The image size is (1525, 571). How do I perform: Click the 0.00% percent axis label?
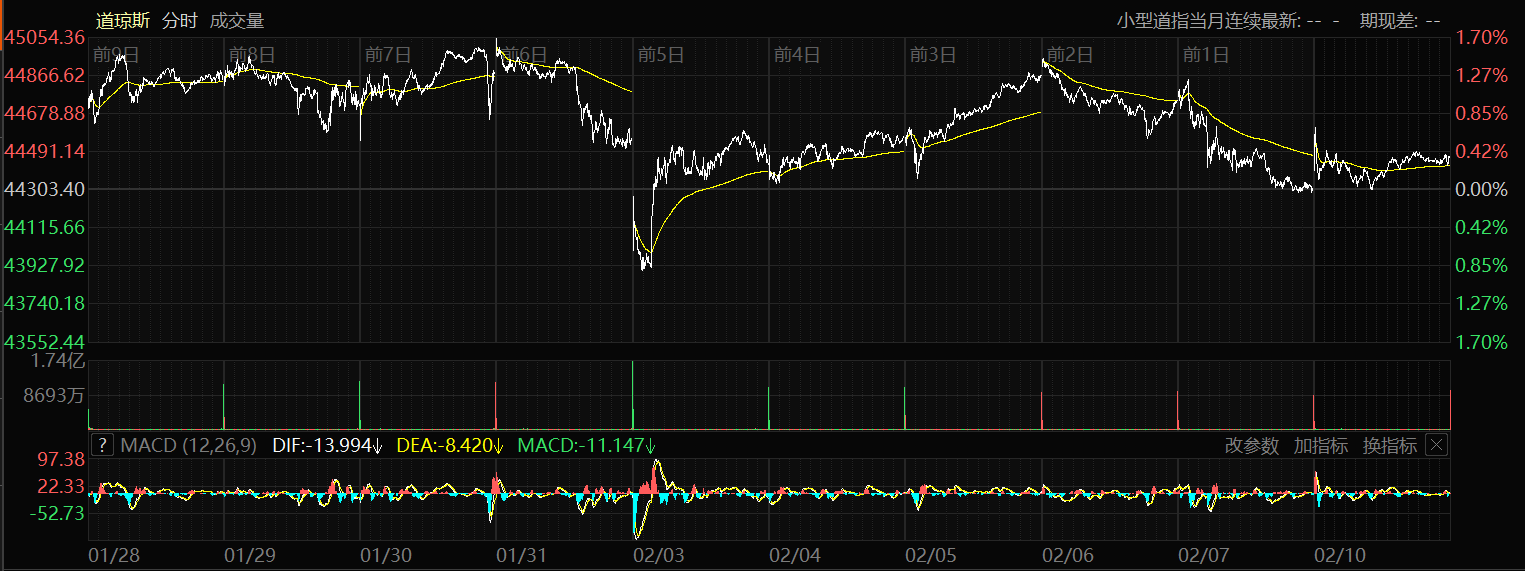point(1481,189)
